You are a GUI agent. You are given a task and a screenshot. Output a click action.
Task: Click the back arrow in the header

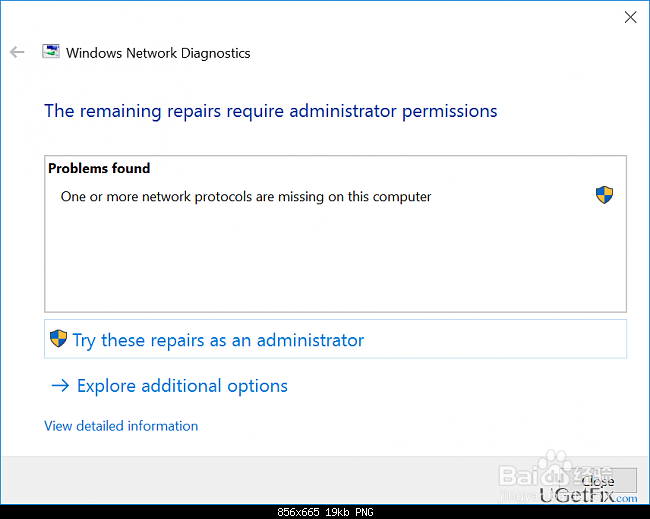(x=17, y=52)
